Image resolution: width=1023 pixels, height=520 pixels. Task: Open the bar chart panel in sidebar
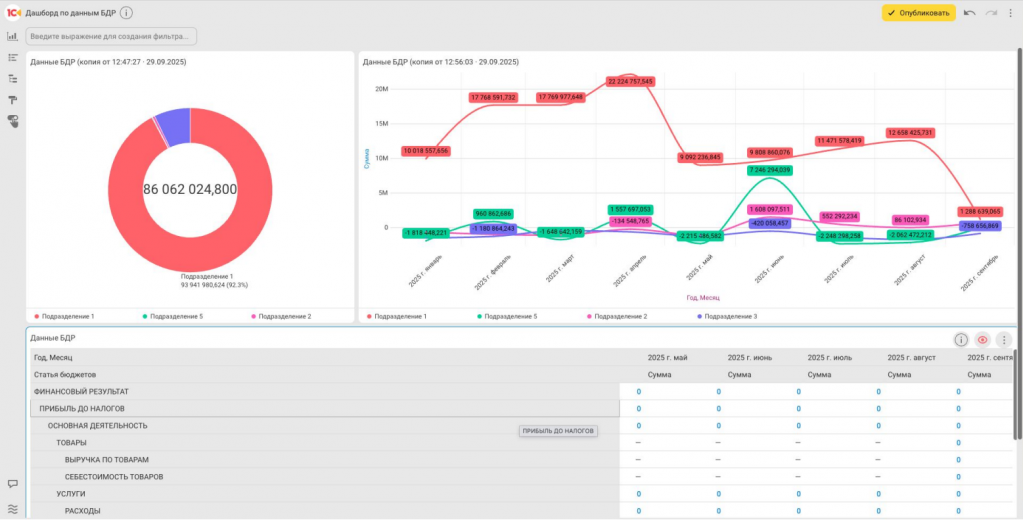coord(12,36)
